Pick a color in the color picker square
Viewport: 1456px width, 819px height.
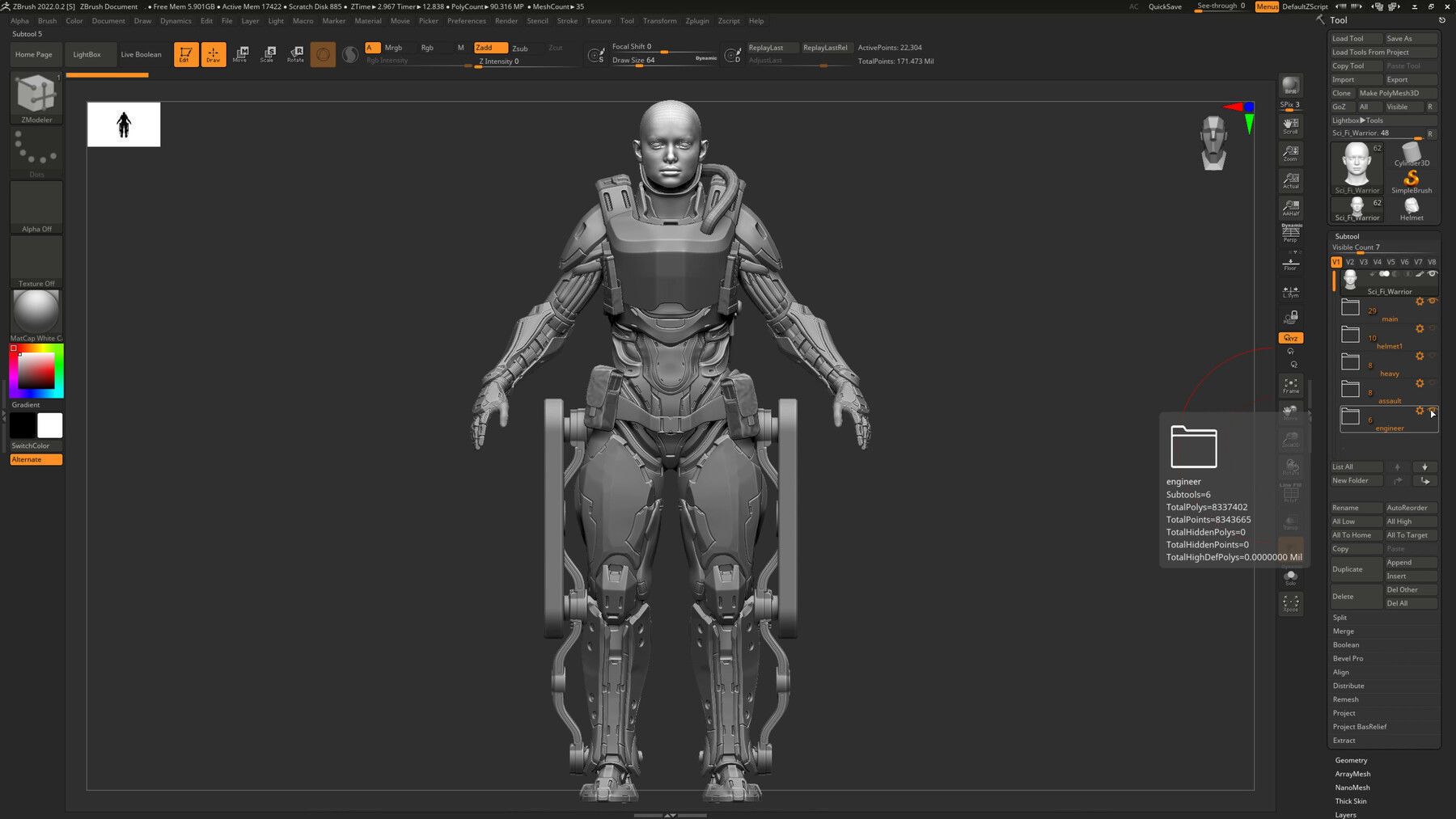click(36, 371)
